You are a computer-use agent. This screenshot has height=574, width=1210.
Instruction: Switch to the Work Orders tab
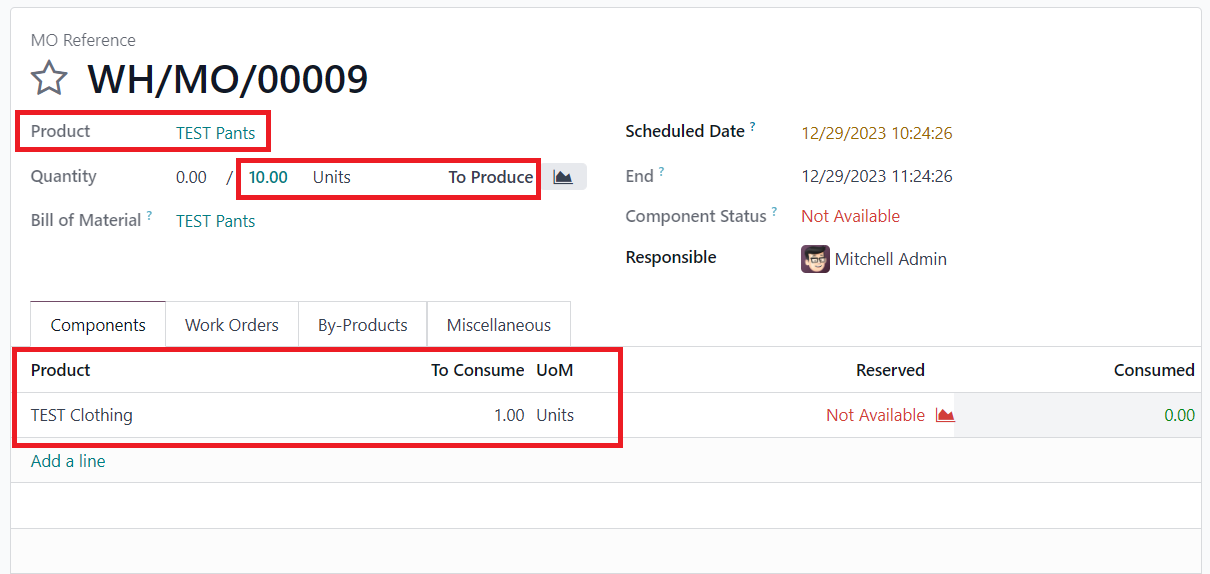(232, 325)
